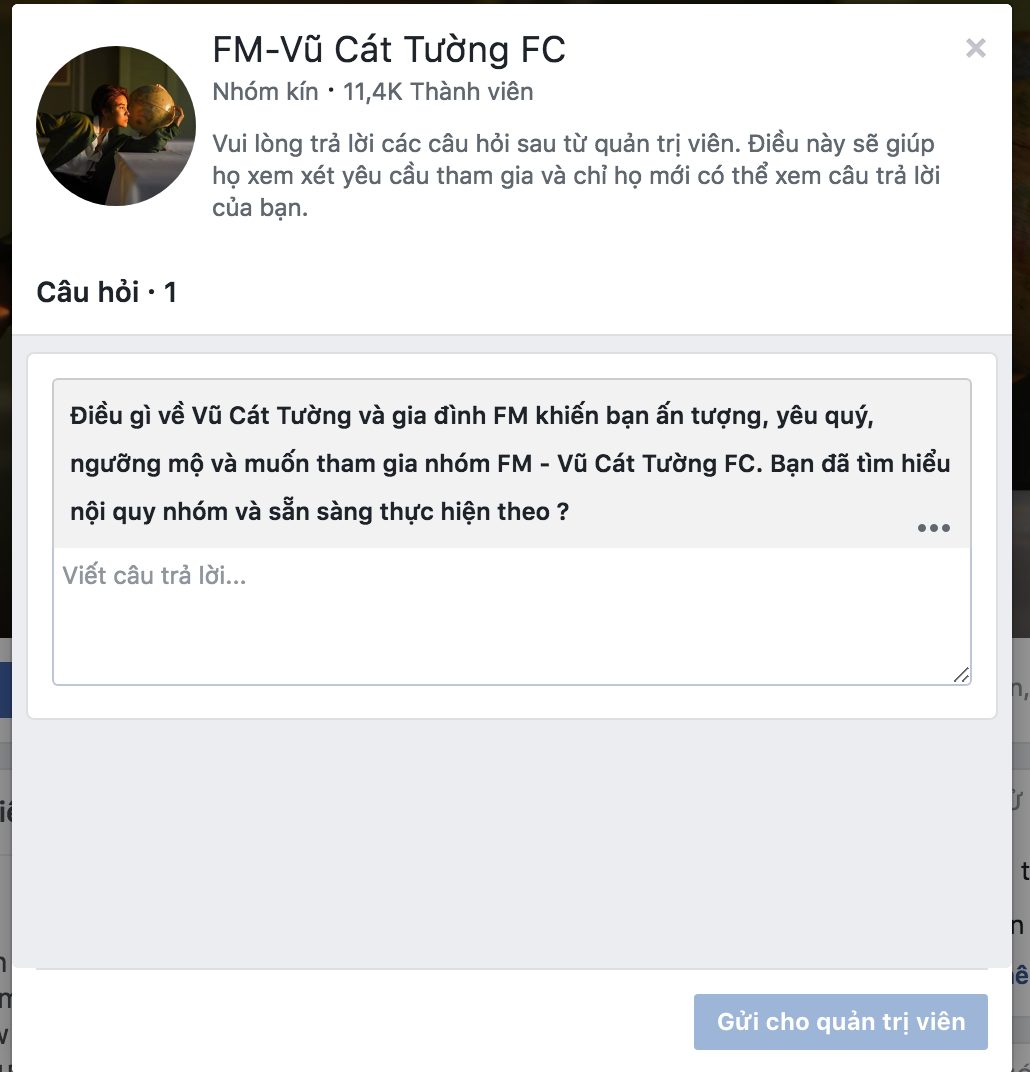Click the blue bar at dialog's left edge

point(5,689)
